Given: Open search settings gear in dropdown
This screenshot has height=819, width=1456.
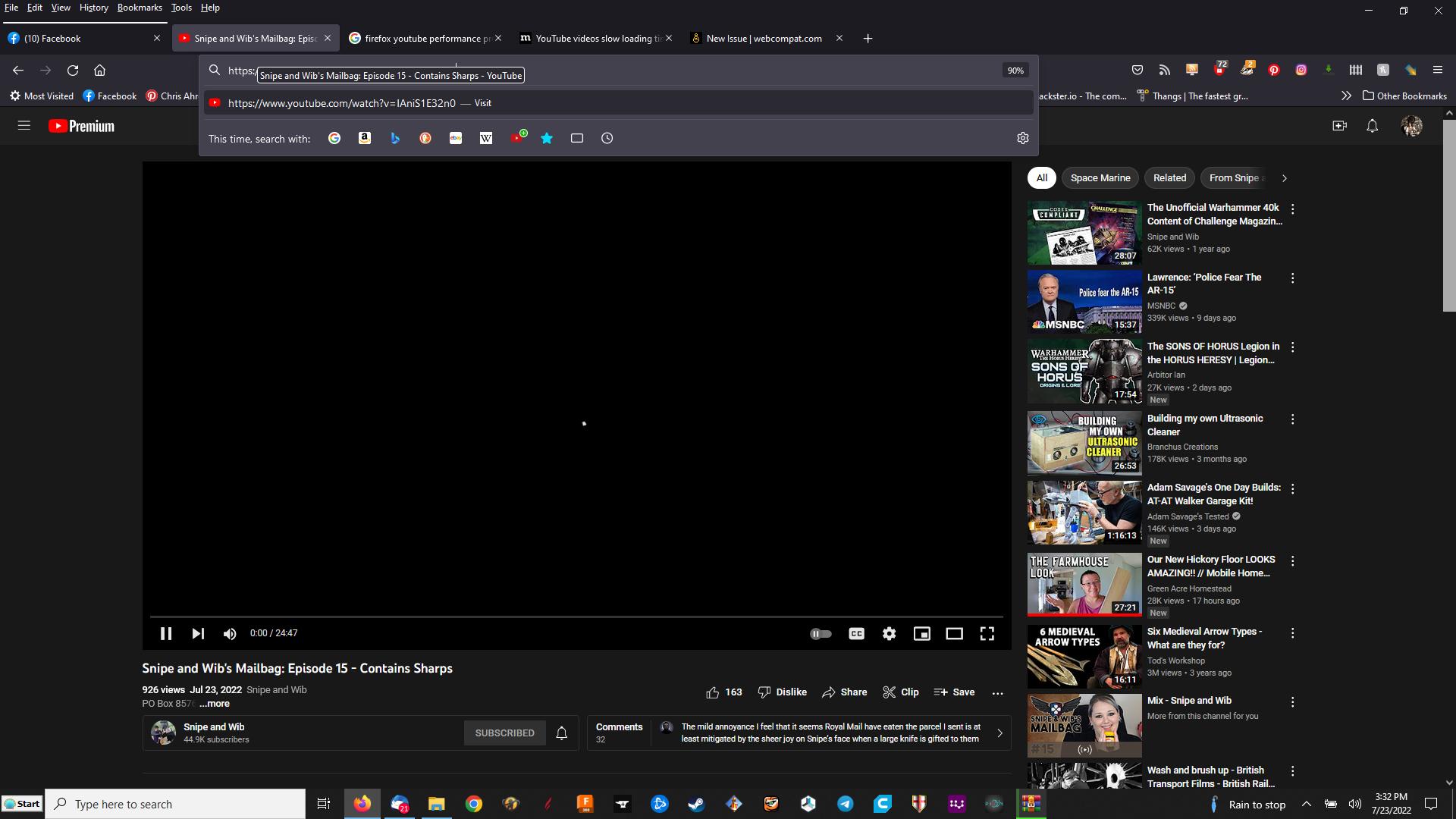Looking at the screenshot, I should tap(1022, 138).
